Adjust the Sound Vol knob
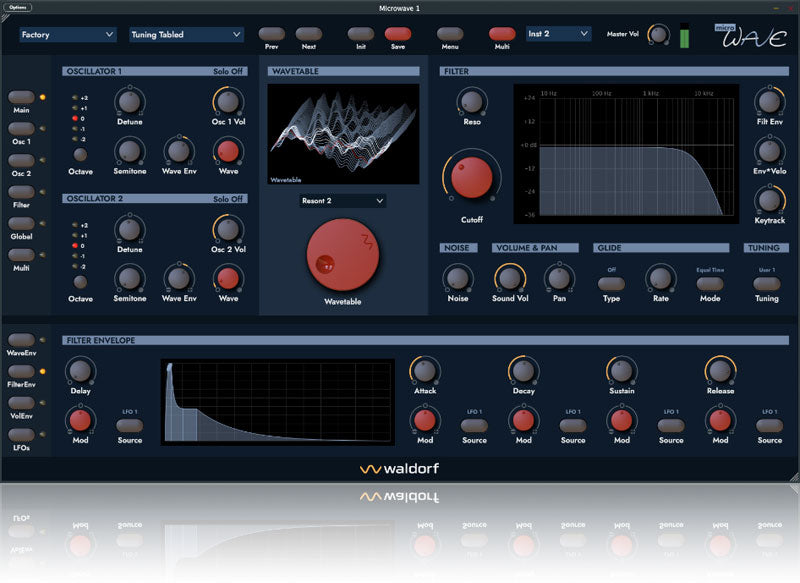800x583 pixels. (510, 278)
